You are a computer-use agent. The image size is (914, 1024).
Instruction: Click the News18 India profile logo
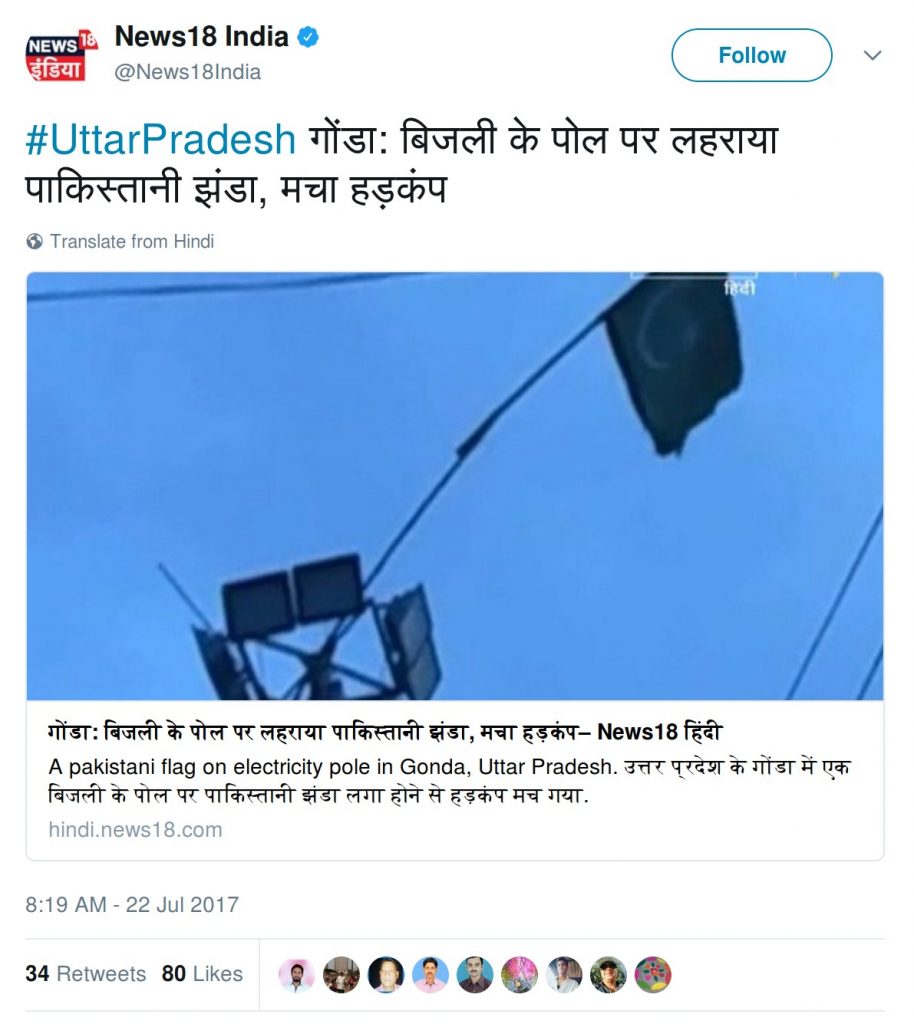61,55
